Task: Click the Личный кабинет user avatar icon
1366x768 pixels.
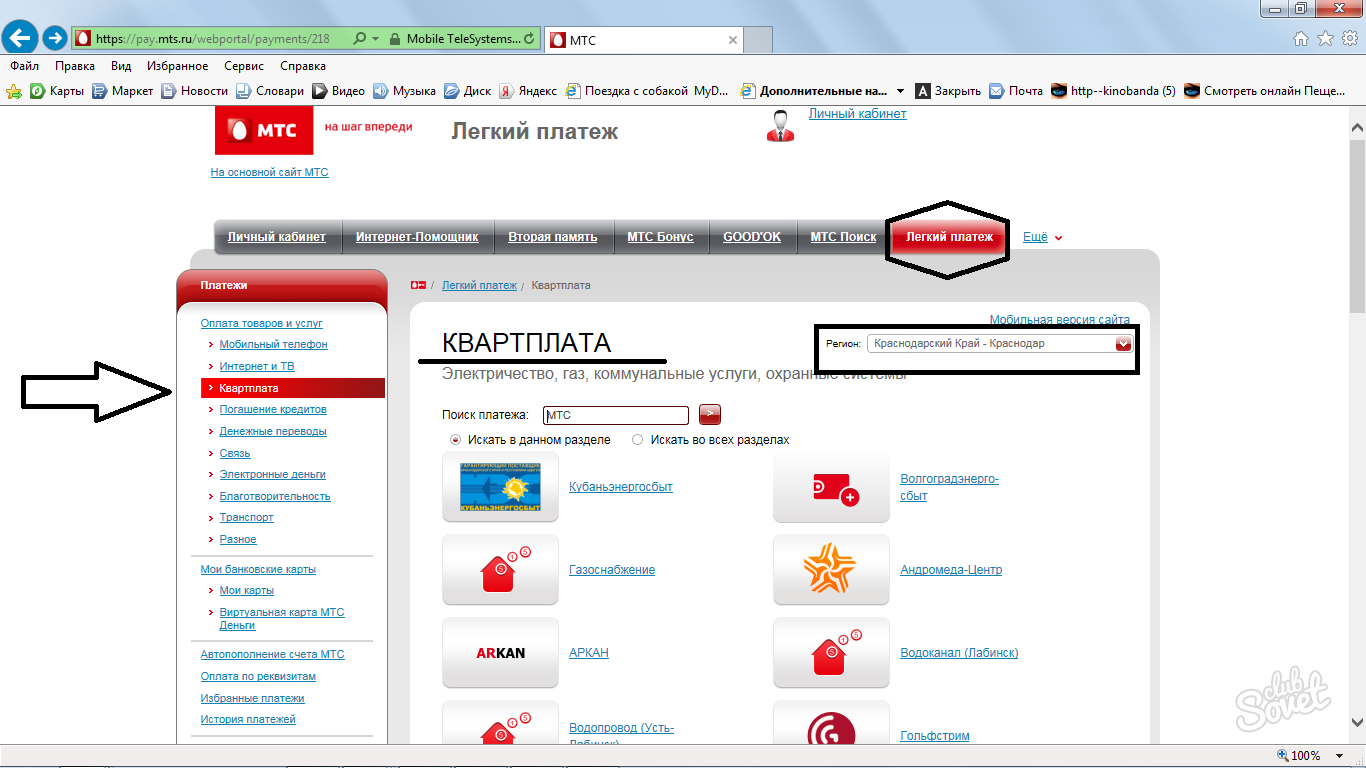Action: pyautogui.click(x=780, y=126)
